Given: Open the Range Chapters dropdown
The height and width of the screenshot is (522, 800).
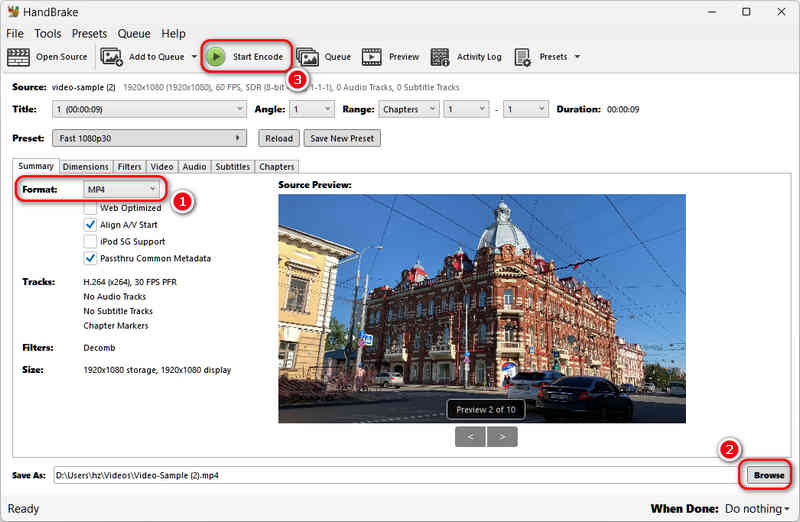Looking at the screenshot, I should 409,109.
